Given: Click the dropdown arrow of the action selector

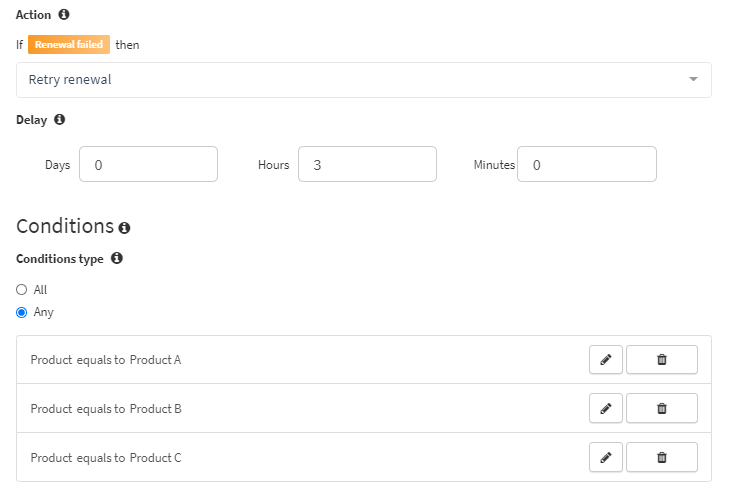Looking at the screenshot, I should pos(693,79).
